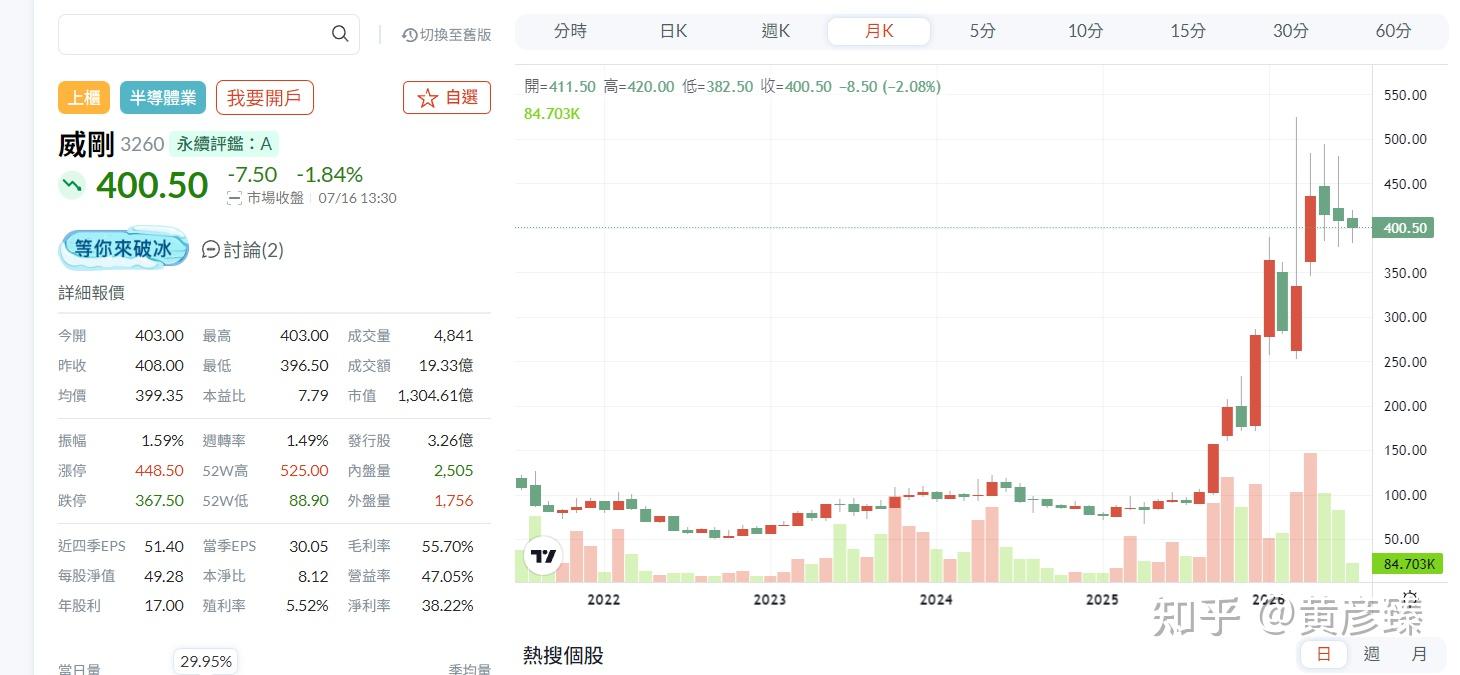
Task: Switch chart to 10分 interval
Action: pyautogui.click(x=1085, y=31)
